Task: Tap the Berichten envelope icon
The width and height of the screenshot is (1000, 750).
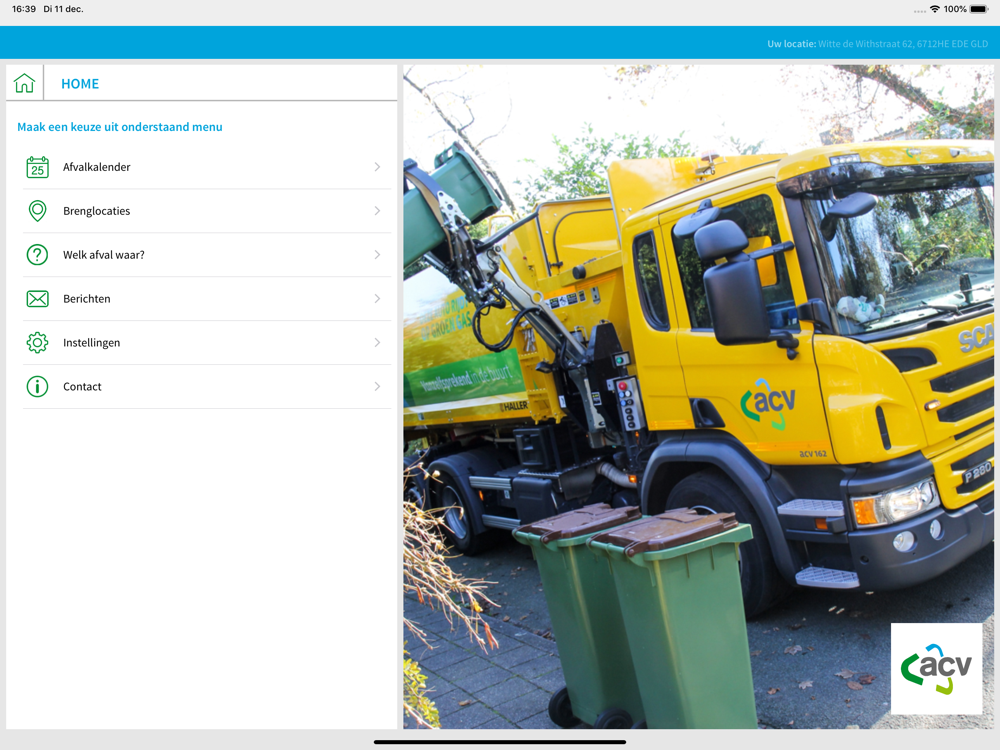Action: tap(38, 298)
